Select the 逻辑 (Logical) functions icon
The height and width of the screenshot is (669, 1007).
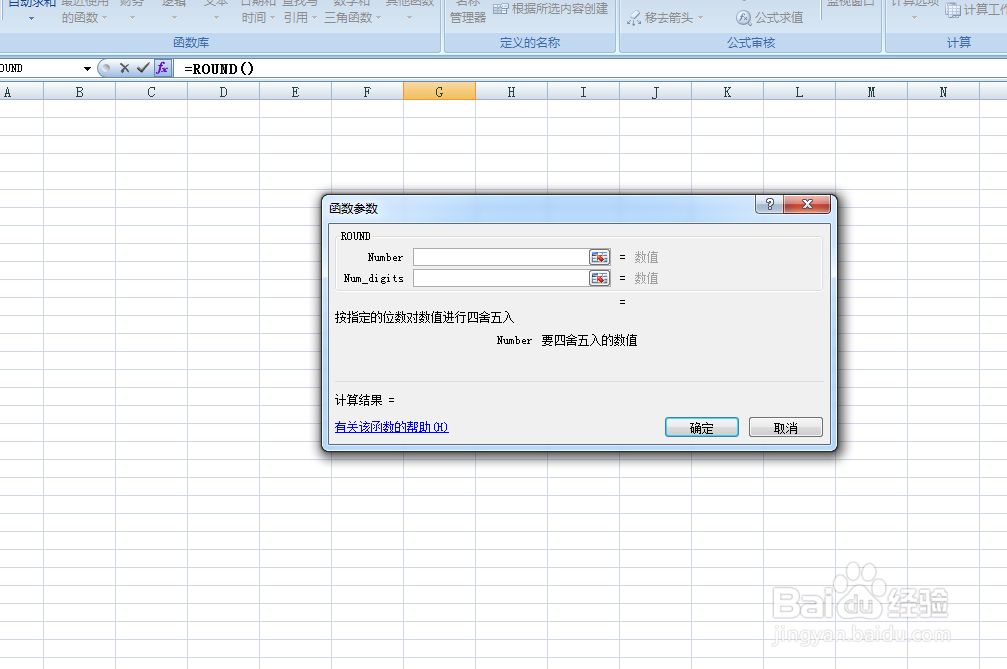pyautogui.click(x=173, y=10)
